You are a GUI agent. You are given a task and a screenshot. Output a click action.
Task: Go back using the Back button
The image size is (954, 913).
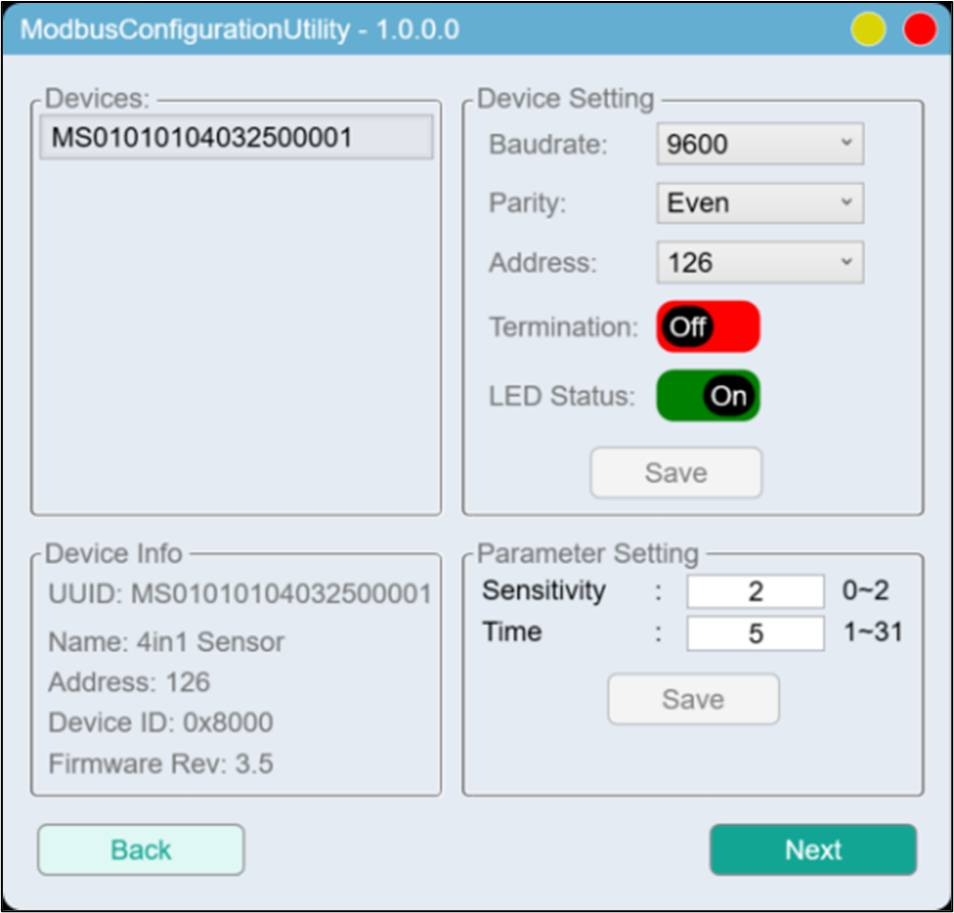coord(141,850)
